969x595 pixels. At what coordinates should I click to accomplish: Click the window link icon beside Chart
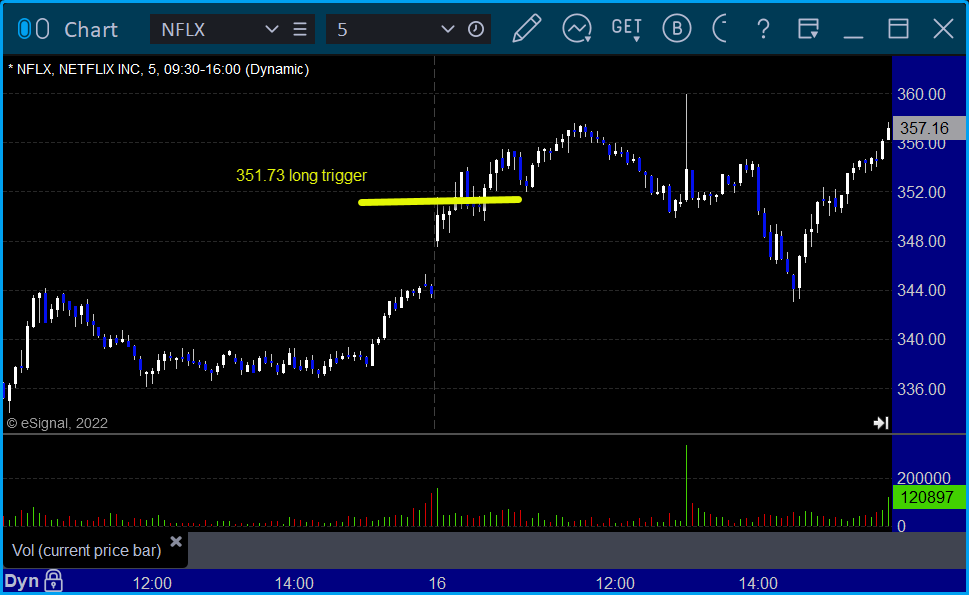point(33,29)
